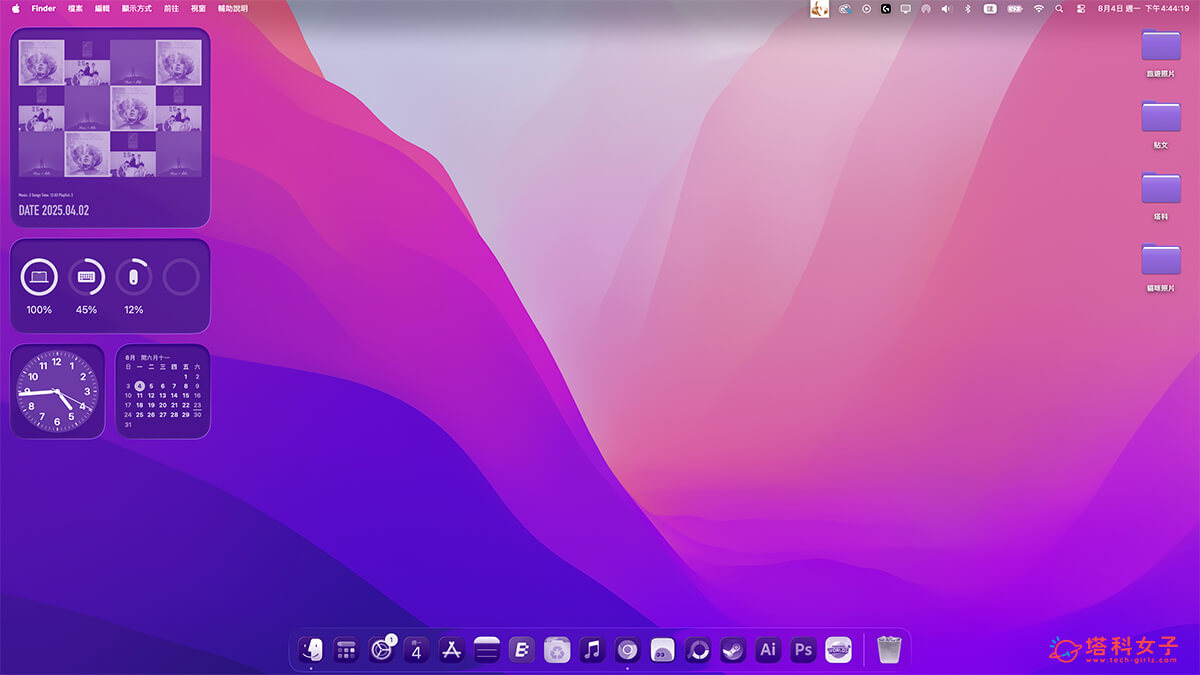Open the Apple menu
This screenshot has width=1200, height=675.
point(15,8)
